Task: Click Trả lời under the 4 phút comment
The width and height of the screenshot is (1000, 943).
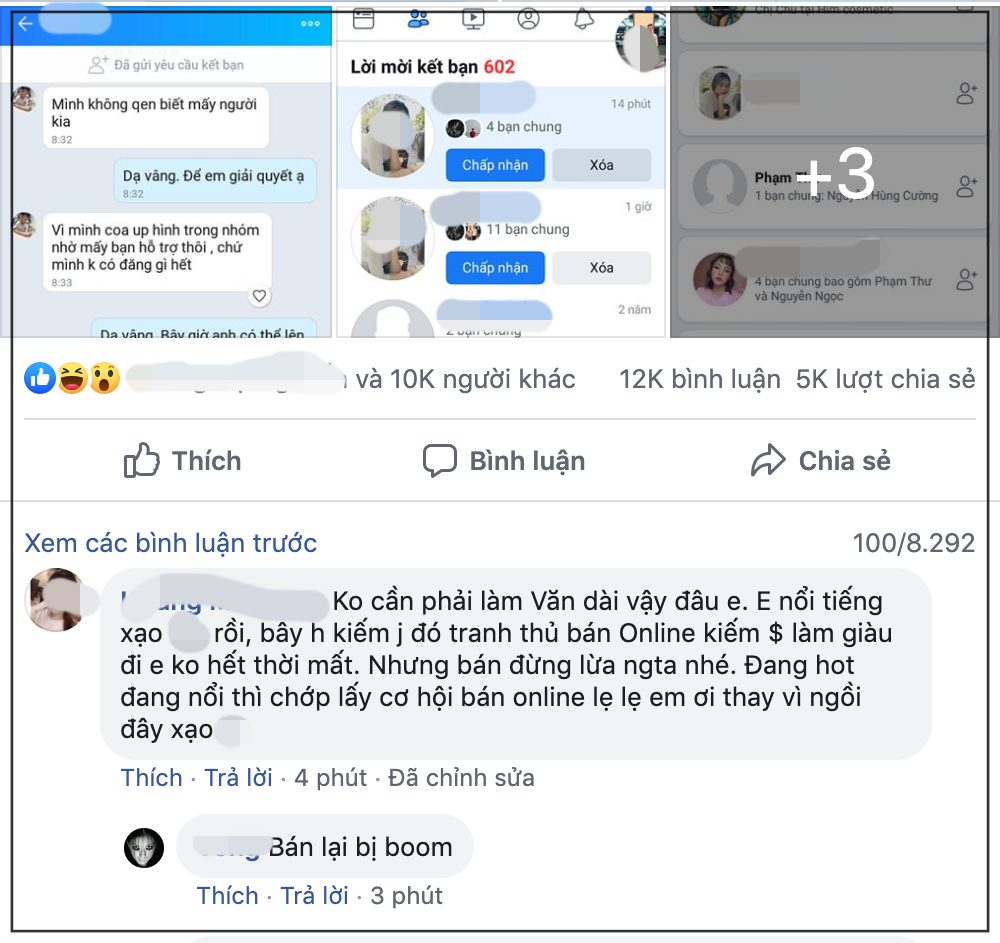Action: pos(239,778)
